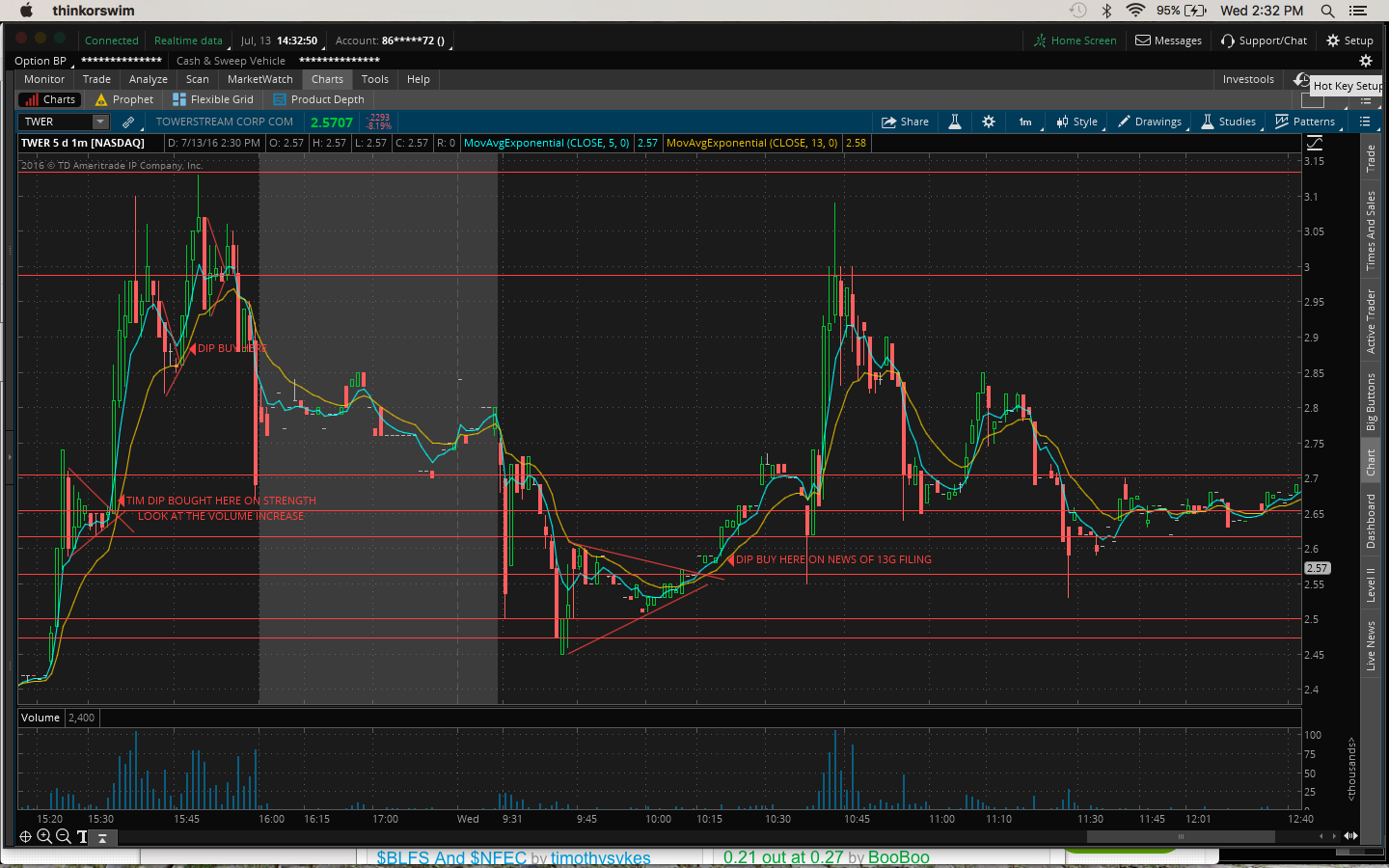Switch to the Monitor tab
Screen dimensions: 1389x868
click(x=44, y=79)
